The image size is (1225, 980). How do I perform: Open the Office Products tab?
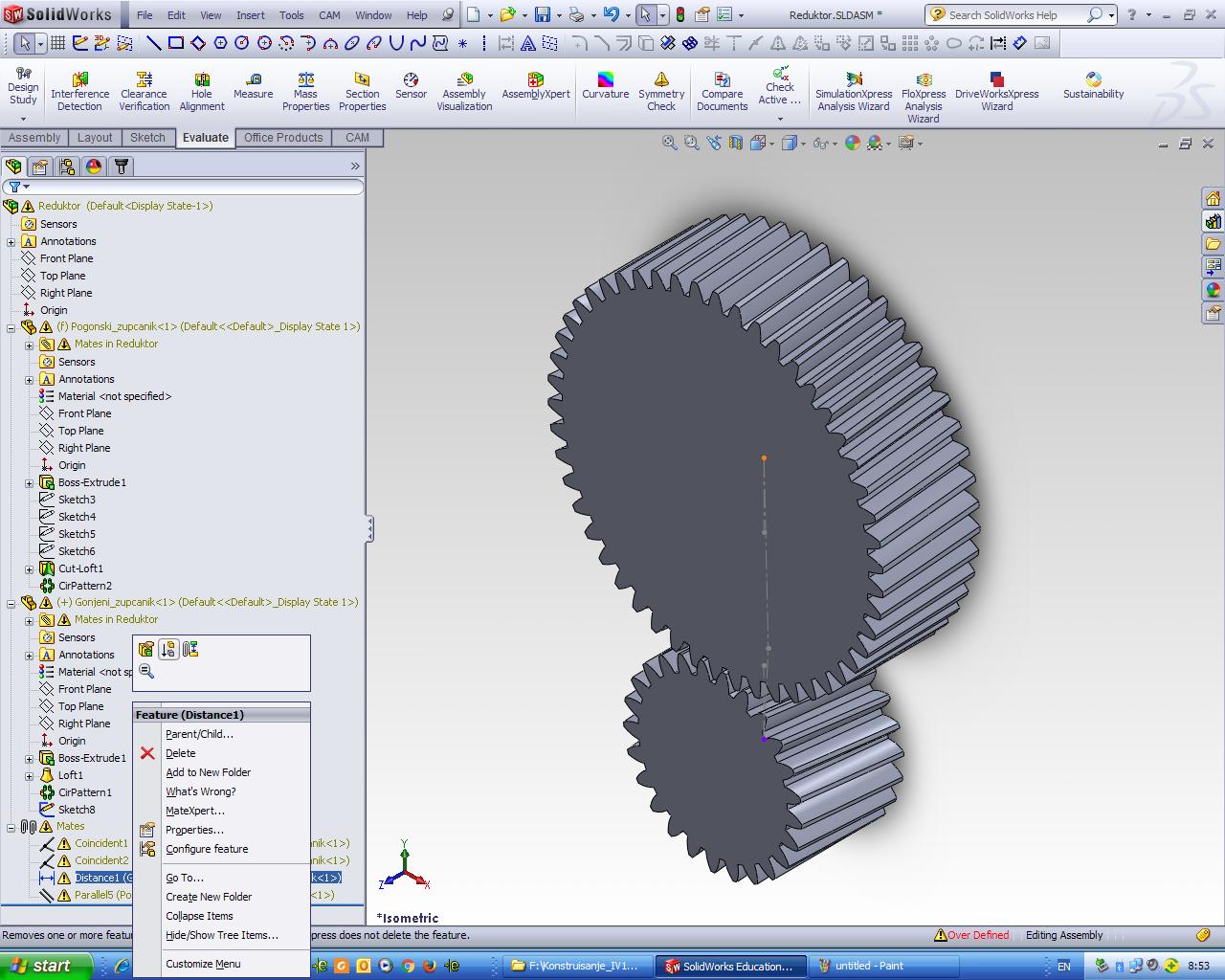coord(283,138)
